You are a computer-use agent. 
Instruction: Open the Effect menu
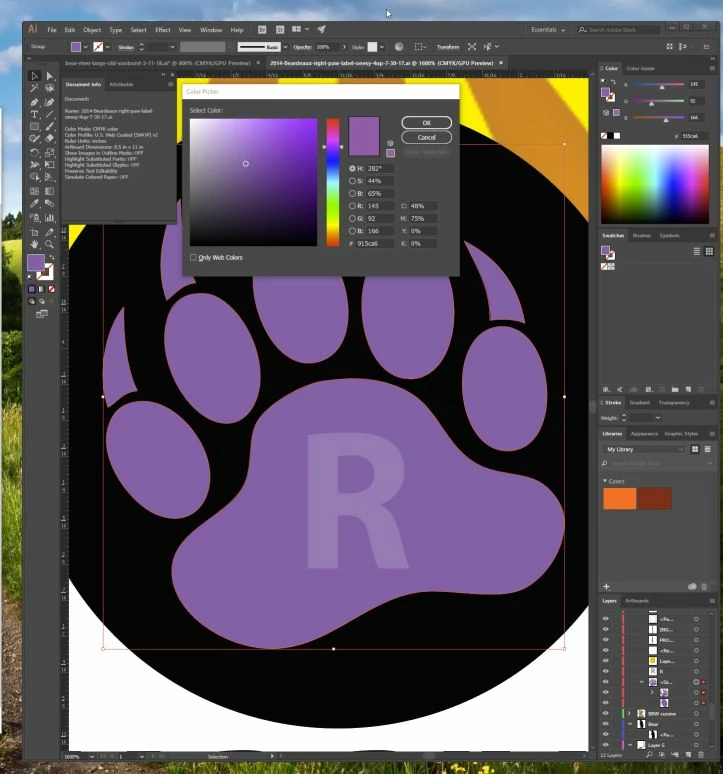point(162,30)
